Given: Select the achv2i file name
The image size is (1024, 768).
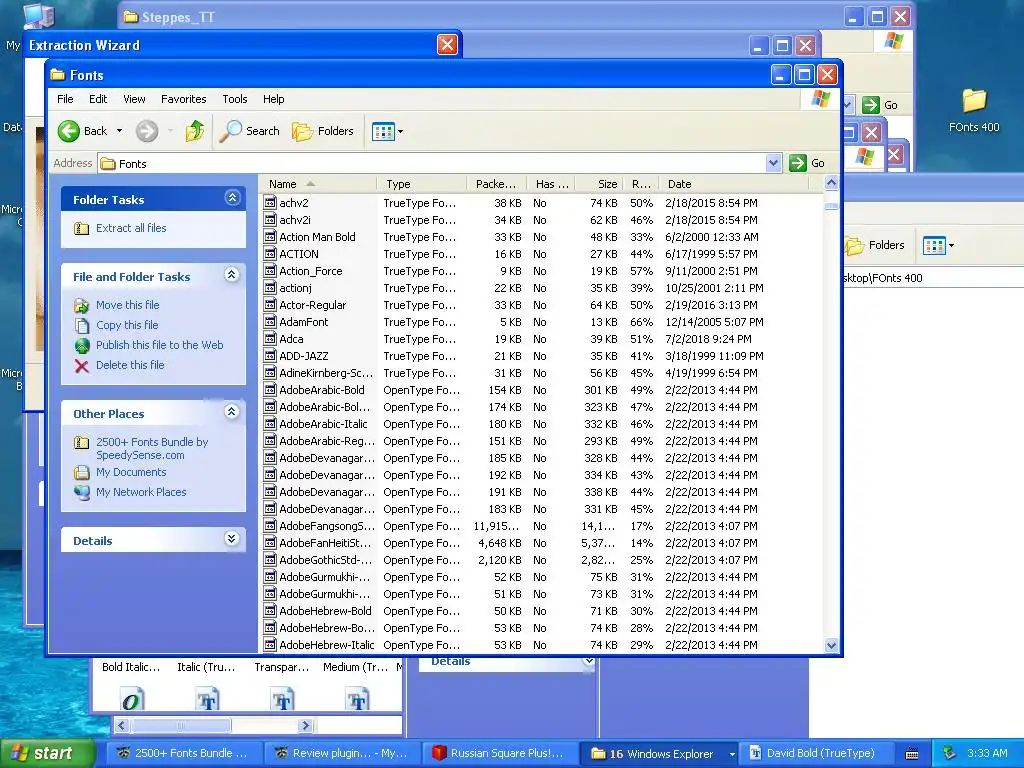Looking at the screenshot, I should coord(295,220).
